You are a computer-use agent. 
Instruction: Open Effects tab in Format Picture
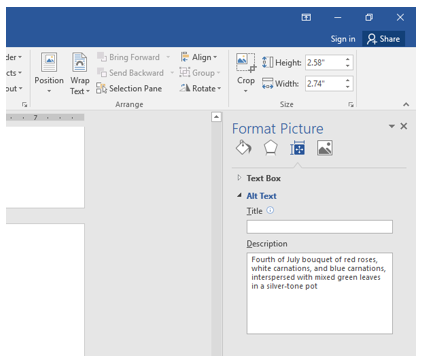[x=270, y=148]
